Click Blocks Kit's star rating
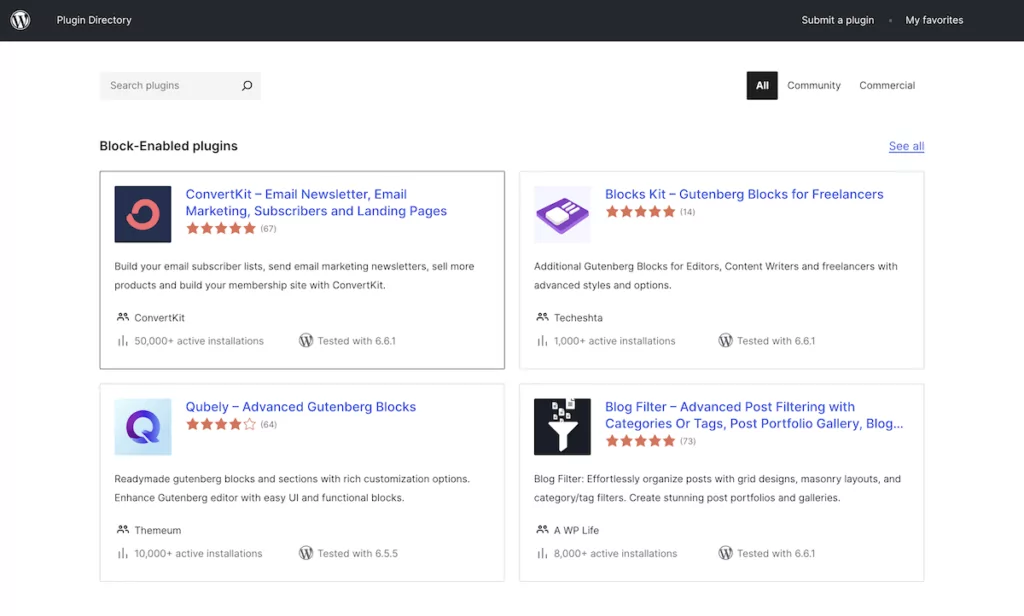The image size is (1024, 616). (x=640, y=212)
